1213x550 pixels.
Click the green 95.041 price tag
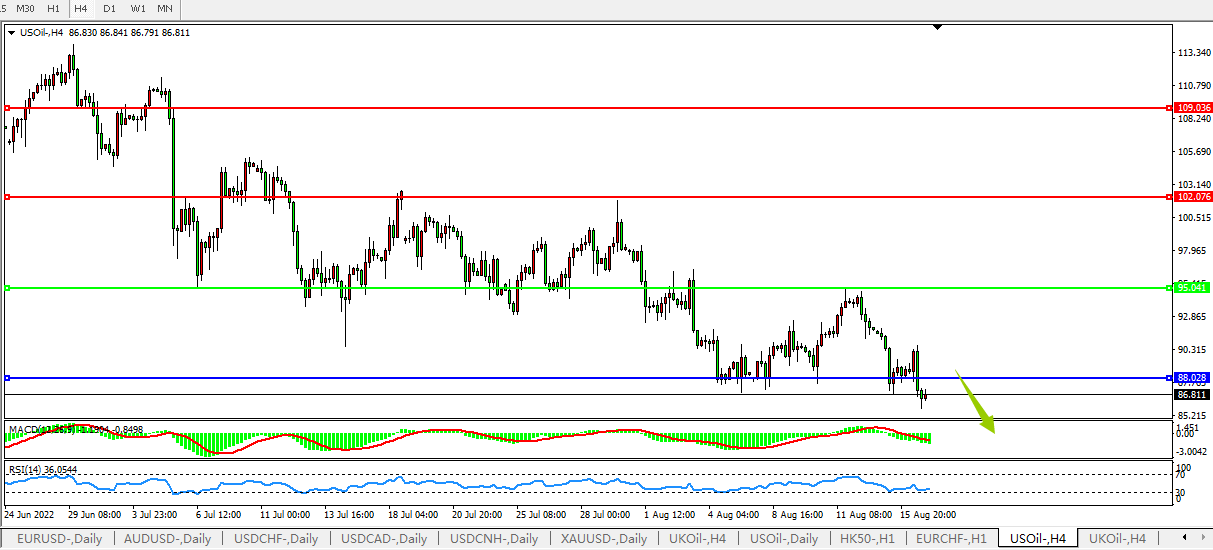pyautogui.click(x=1192, y=288)
